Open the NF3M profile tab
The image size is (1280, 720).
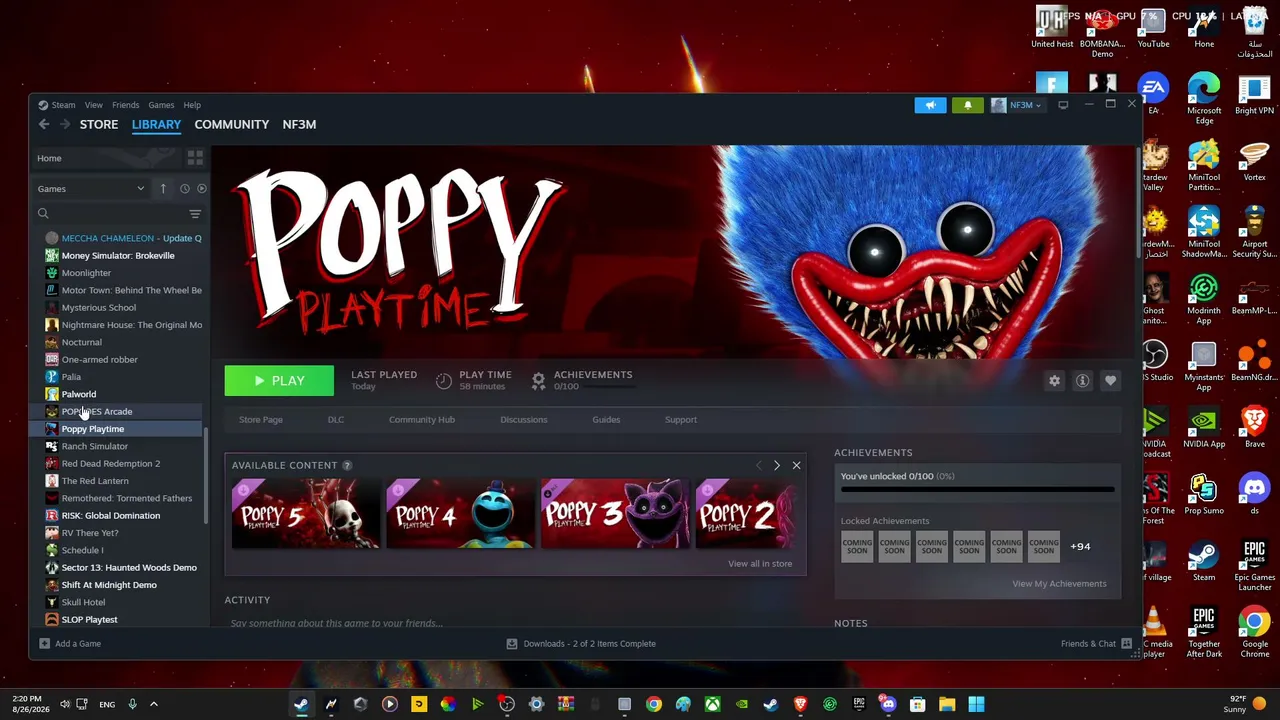click(299, 124)
